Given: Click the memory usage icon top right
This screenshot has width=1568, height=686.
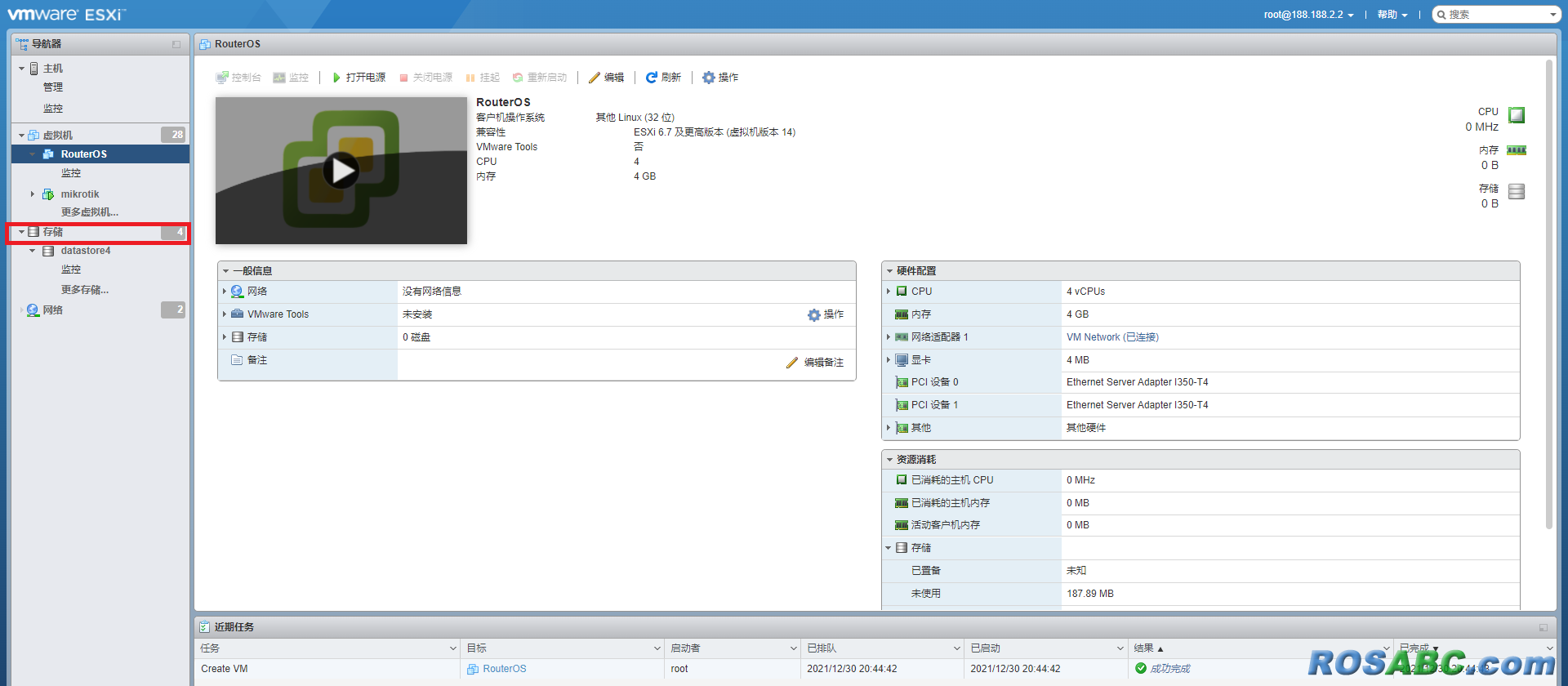Looking at the screenshot, I should click(x=1517, y=150).
